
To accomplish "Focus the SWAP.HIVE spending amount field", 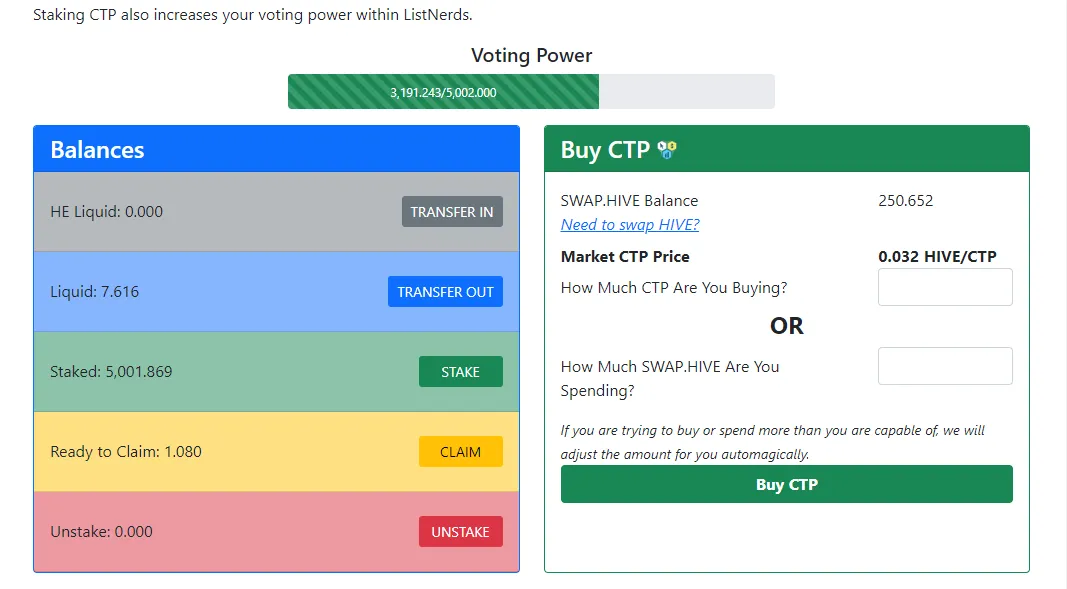I will [944, 366].
